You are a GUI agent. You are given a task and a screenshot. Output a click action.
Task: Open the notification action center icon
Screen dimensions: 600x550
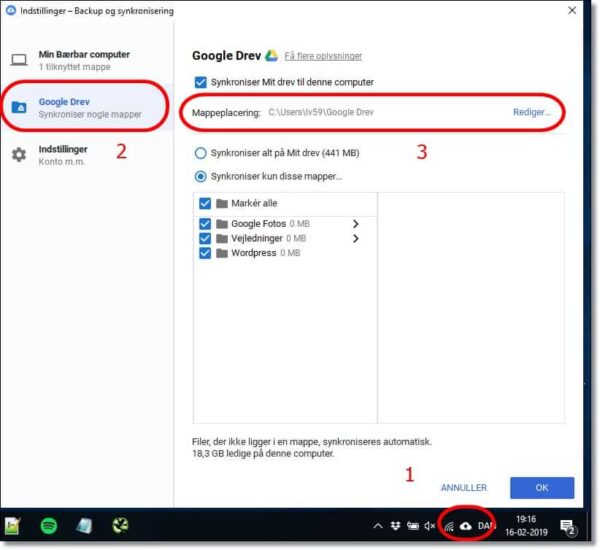(568, 527)
